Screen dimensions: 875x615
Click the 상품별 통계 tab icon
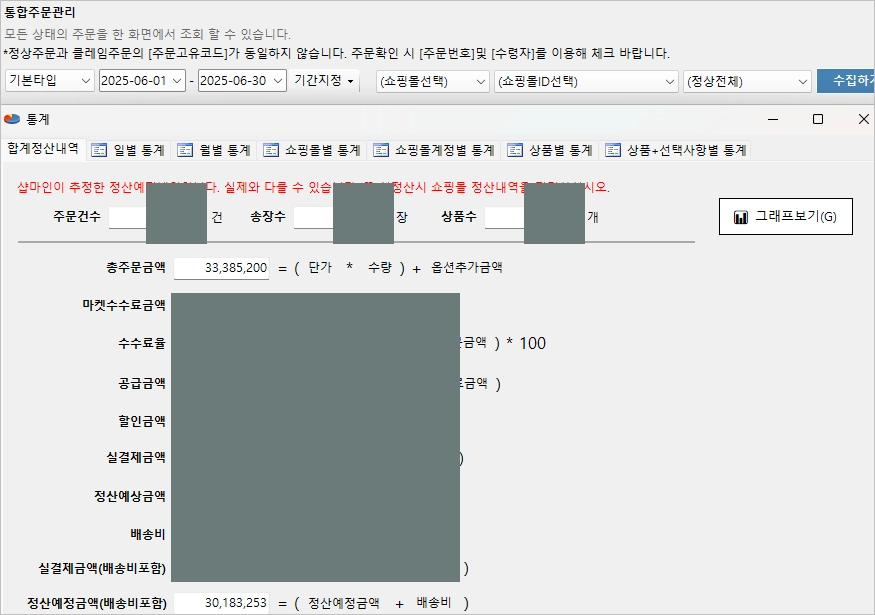click(x=515, y=150)
